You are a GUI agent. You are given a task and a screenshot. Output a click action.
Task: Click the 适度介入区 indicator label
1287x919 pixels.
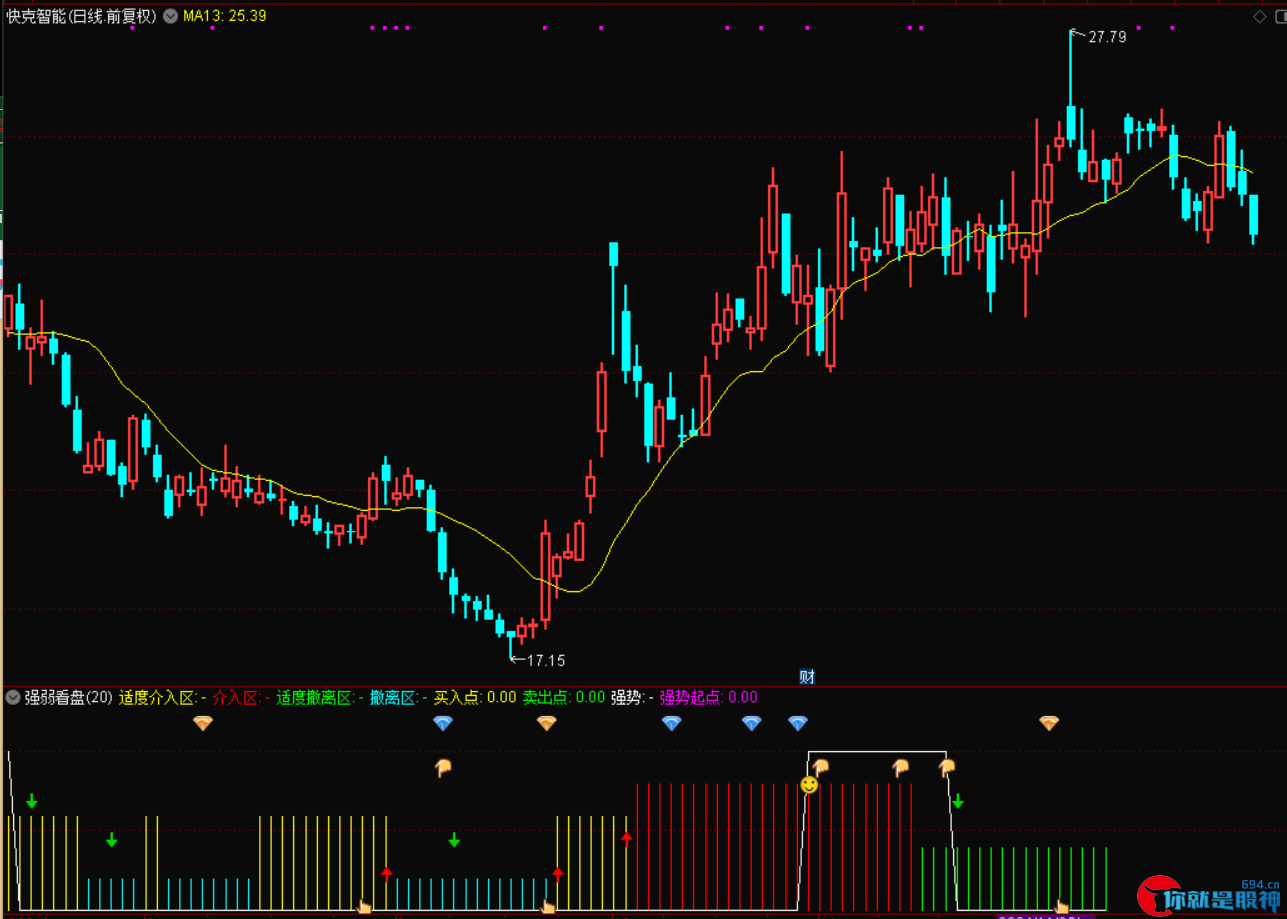162,697
